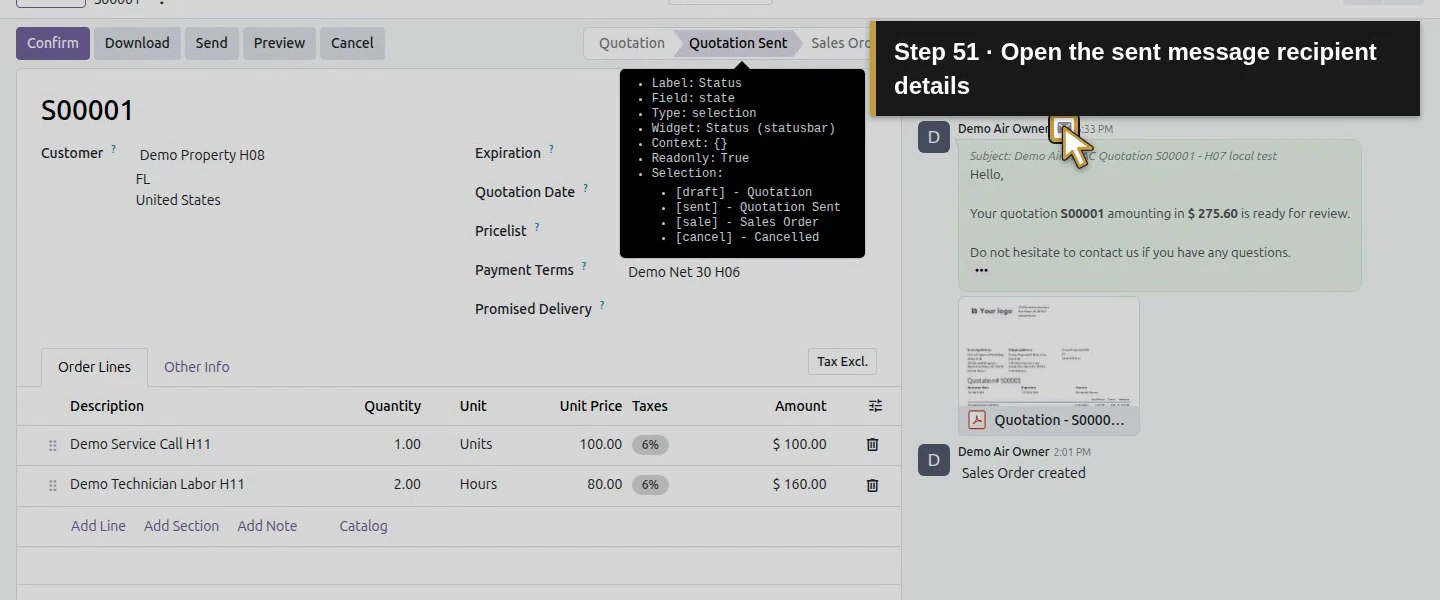Click the Add Line link

[x=98, y=526]
